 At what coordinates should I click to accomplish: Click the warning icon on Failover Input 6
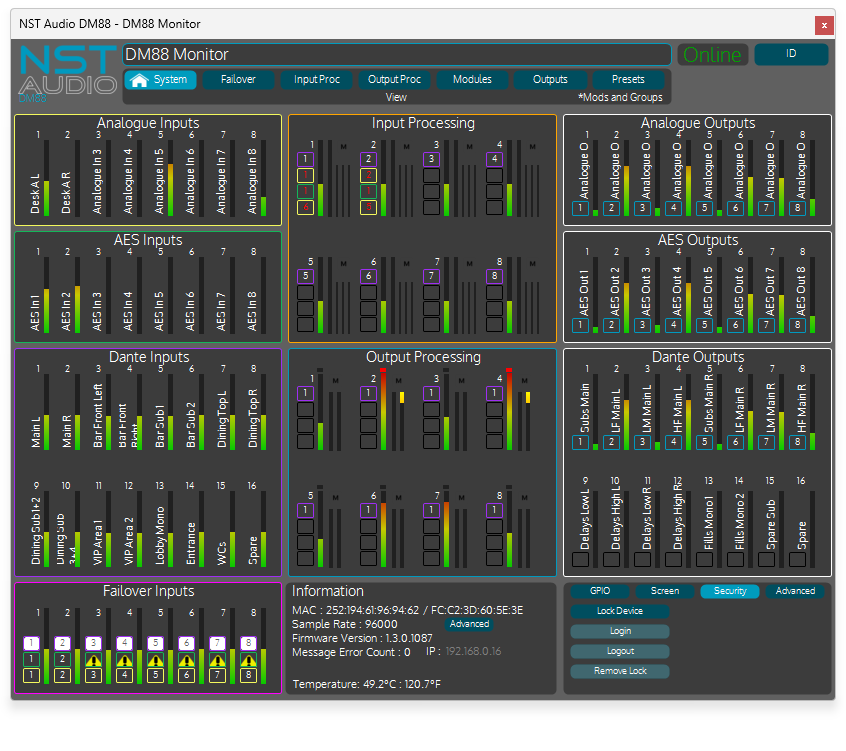(x=187, y=659)
